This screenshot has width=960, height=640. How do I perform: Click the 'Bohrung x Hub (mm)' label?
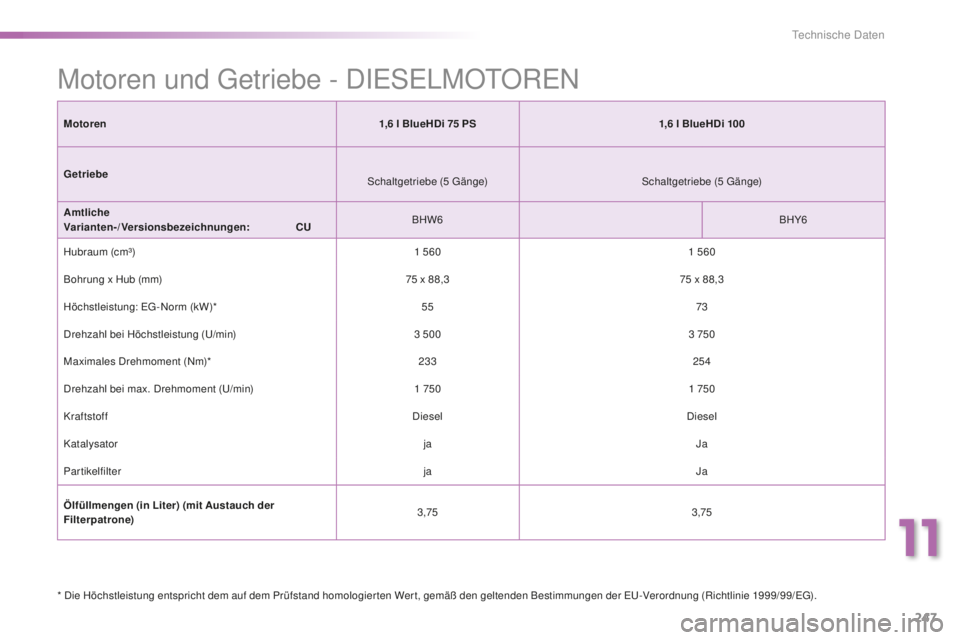point(113,279)
